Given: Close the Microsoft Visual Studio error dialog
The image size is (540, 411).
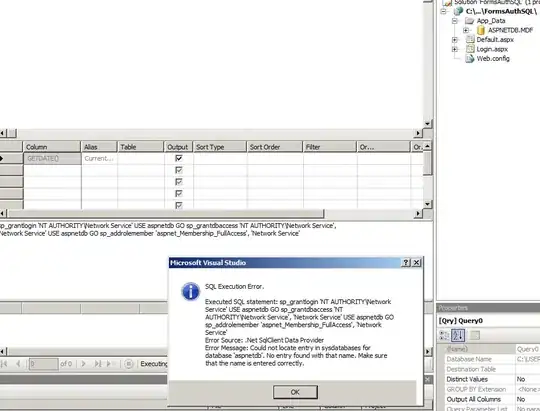Looking at the screenshot, I should coord(416,263).
